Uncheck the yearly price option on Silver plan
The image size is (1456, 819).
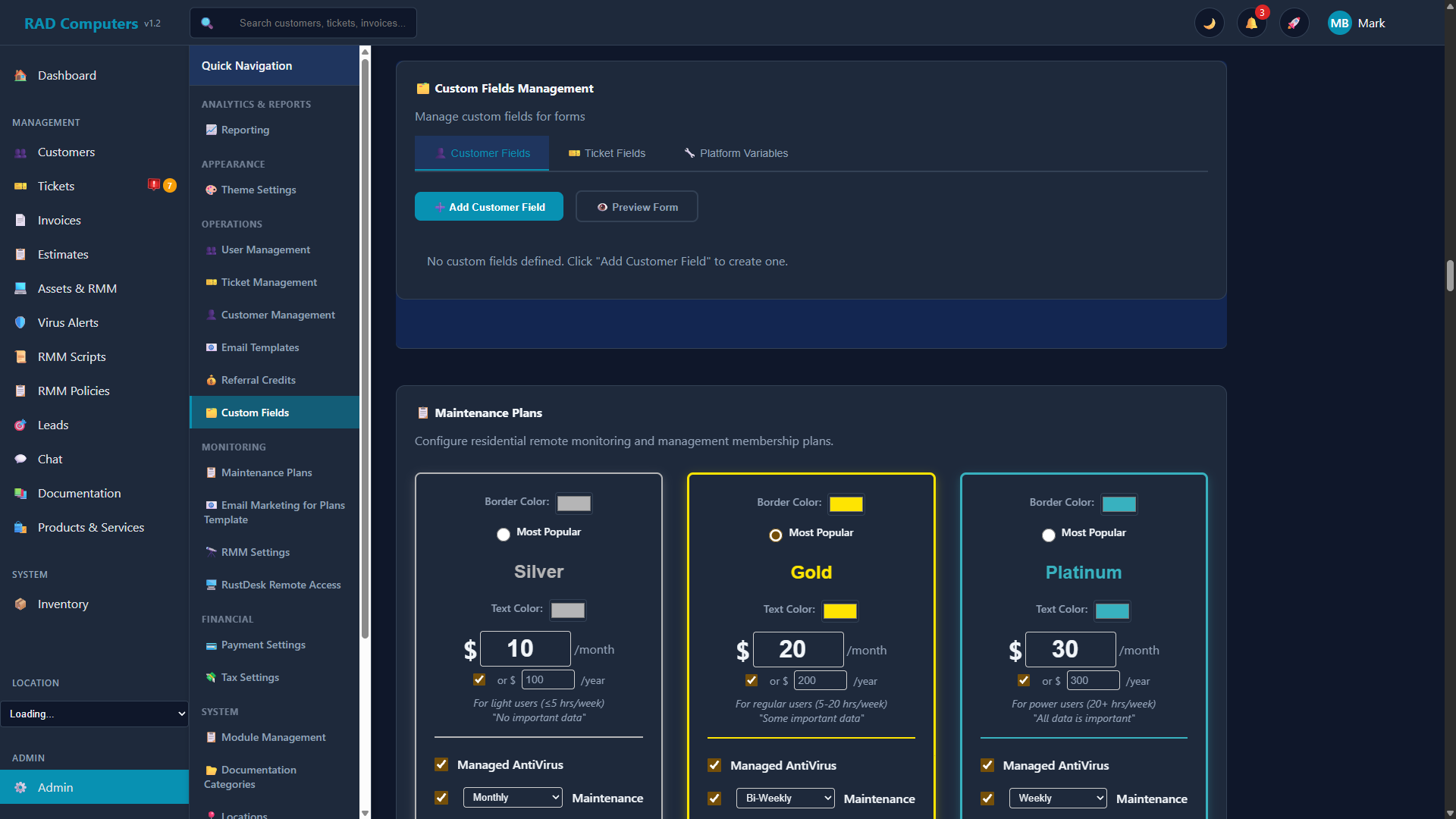point(479,679)
